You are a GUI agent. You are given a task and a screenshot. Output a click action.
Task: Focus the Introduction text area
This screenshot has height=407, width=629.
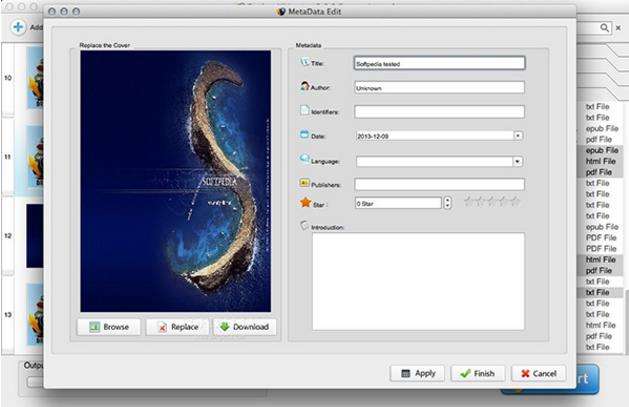(x=418, y=281)
